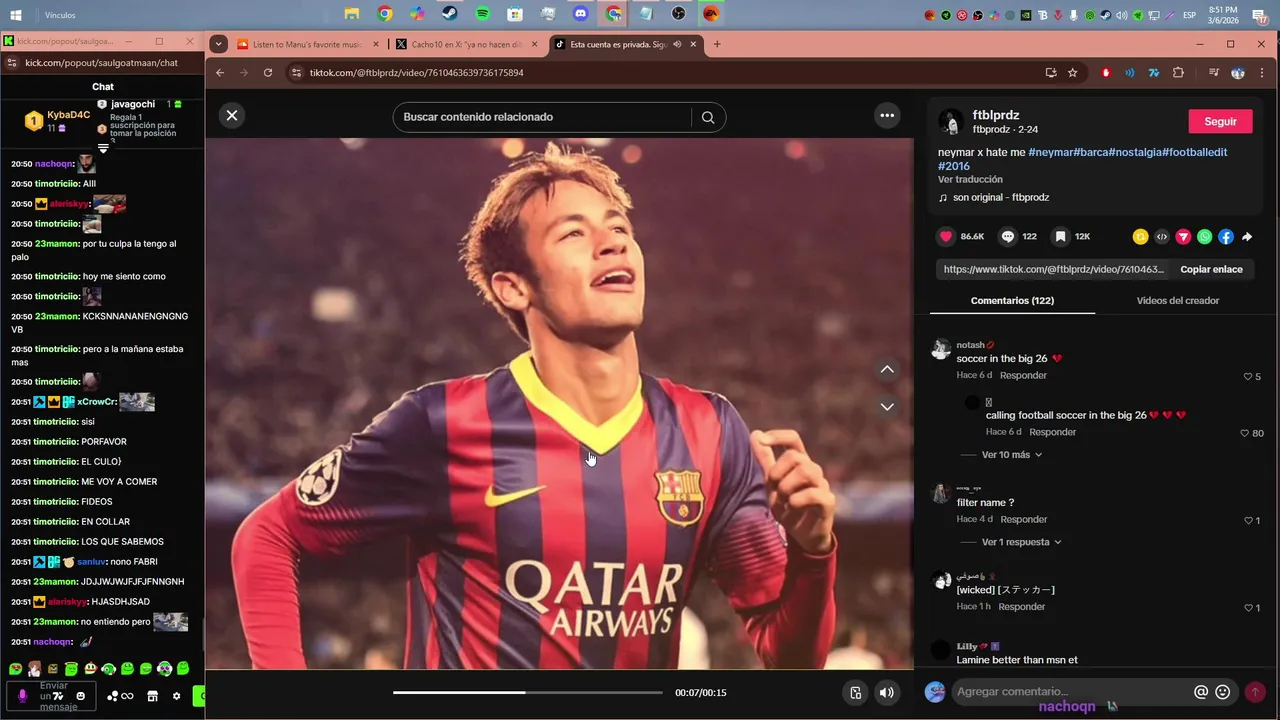Click the embed code icon
Screen dimensions: 1280x720
1162,237
